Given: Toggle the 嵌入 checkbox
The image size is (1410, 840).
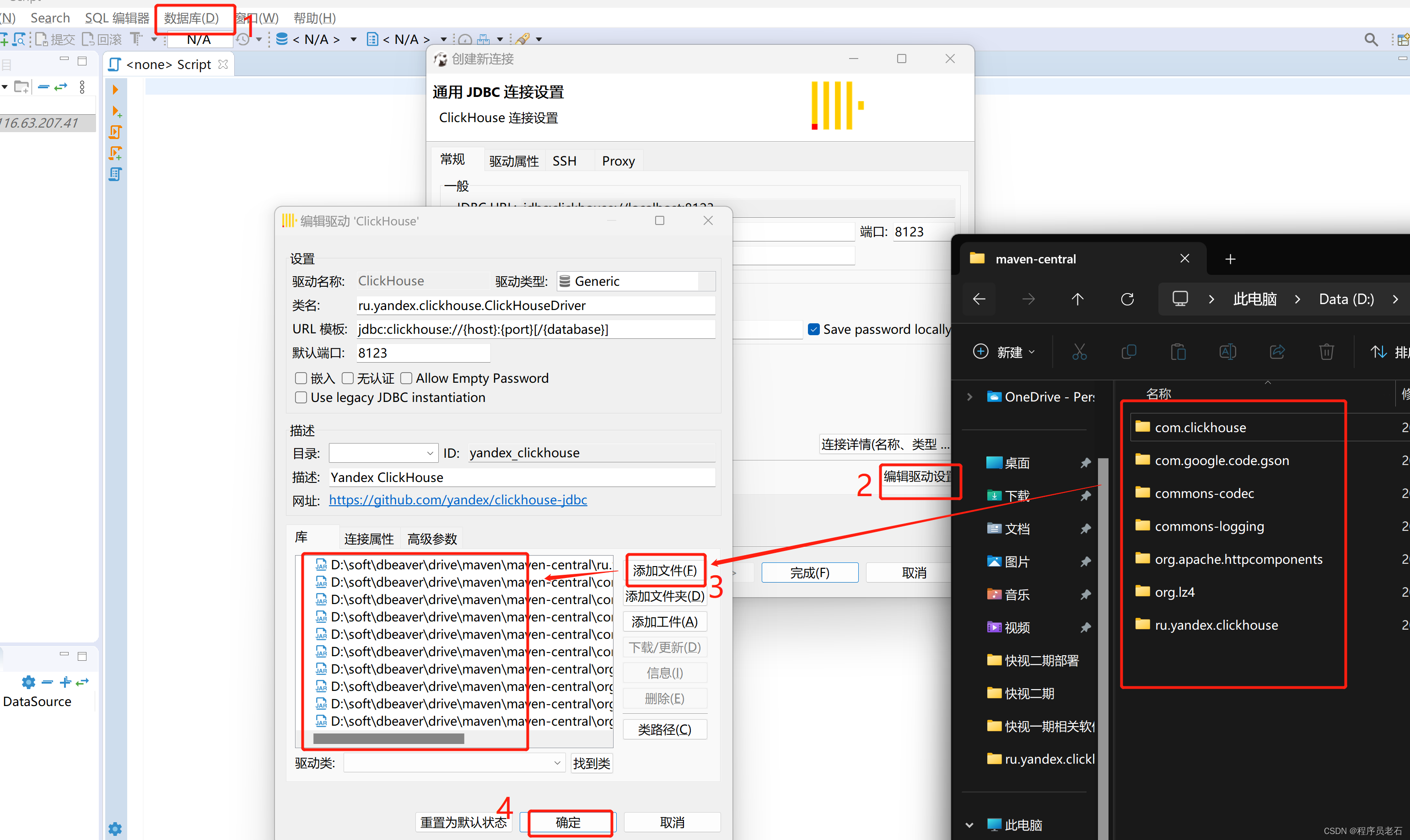Looking at the screenshot, I should coord(301,378).
